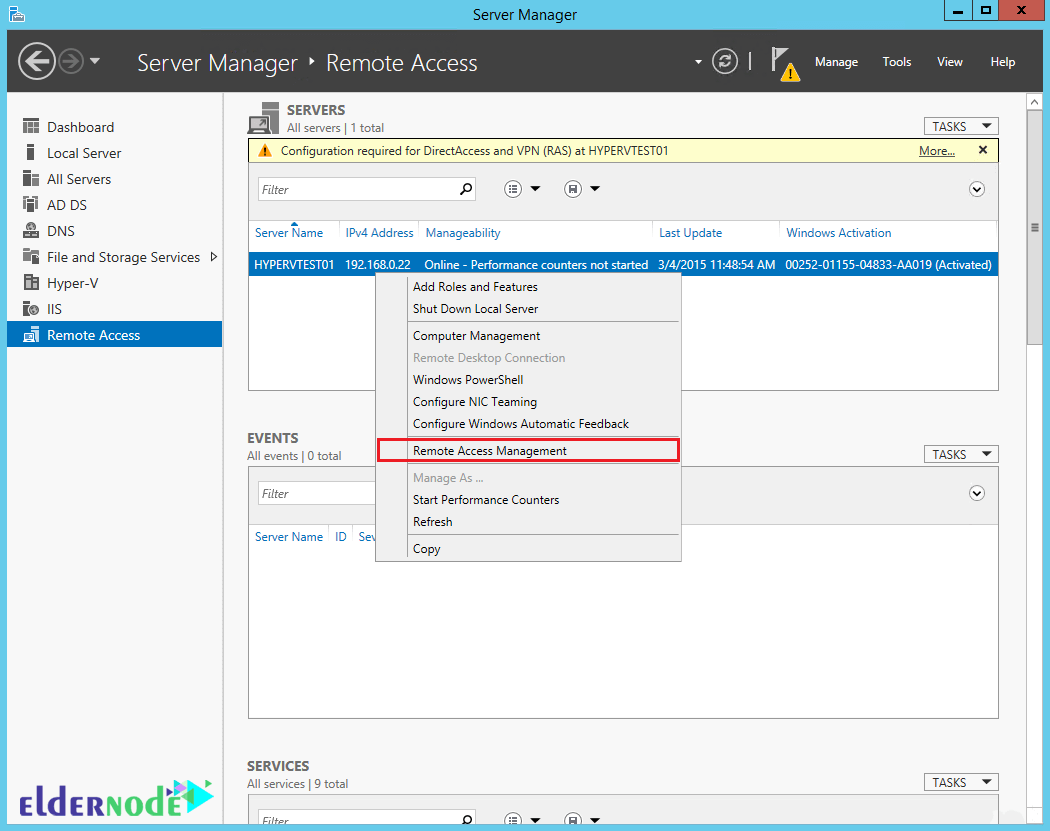Open the SERVICES section TASKS dropdown
The width and height of the screenshot is (1050, 831).
(x=961, y=782)
